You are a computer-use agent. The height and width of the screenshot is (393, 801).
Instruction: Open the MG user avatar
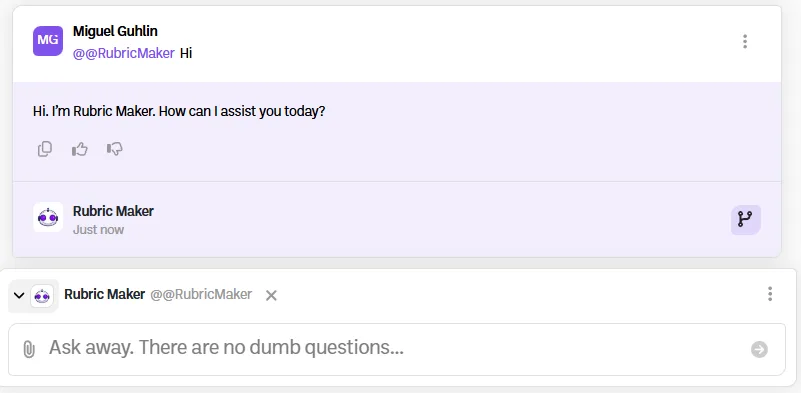pyautogui.click(x=48, y=41)
